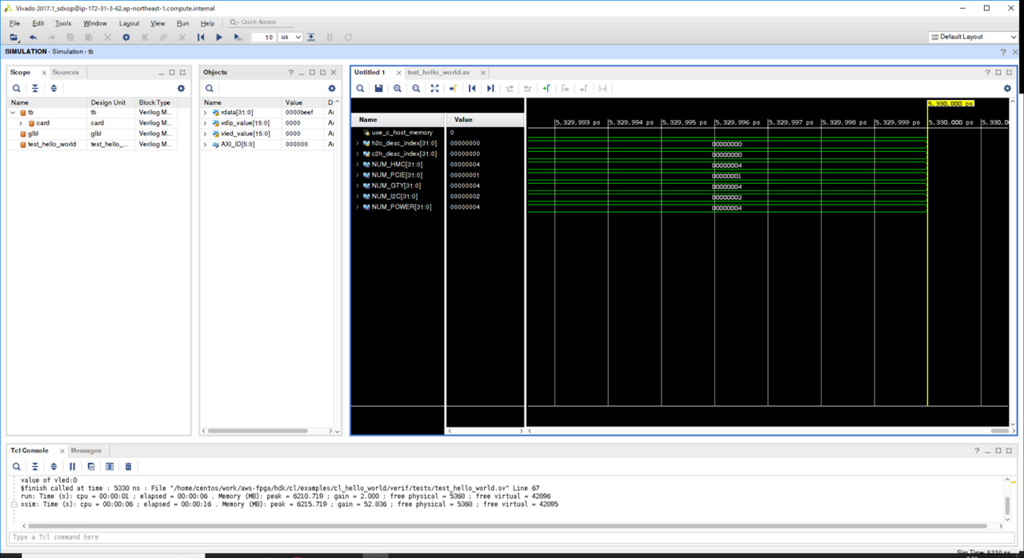Open Objects panel settings gear
This screenshot has width=1024, height=558.
(332, 88)
